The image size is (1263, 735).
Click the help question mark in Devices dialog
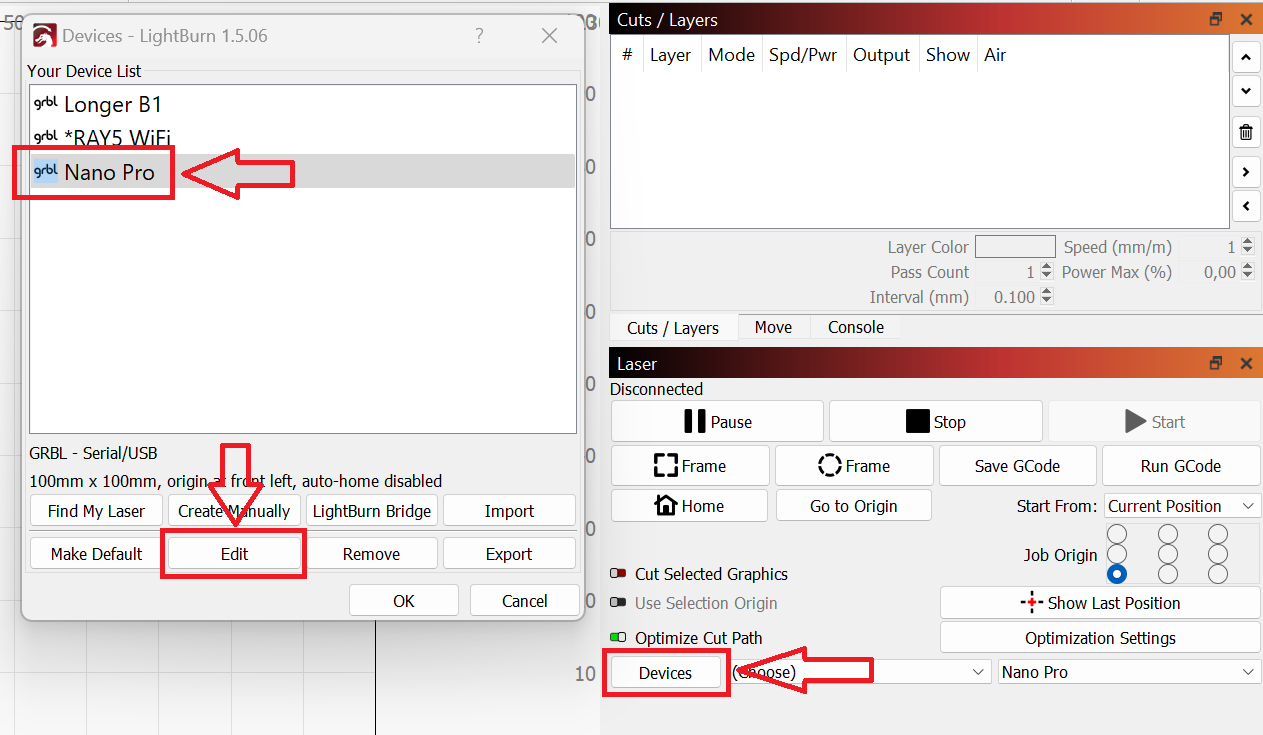(x=480, y=36)
